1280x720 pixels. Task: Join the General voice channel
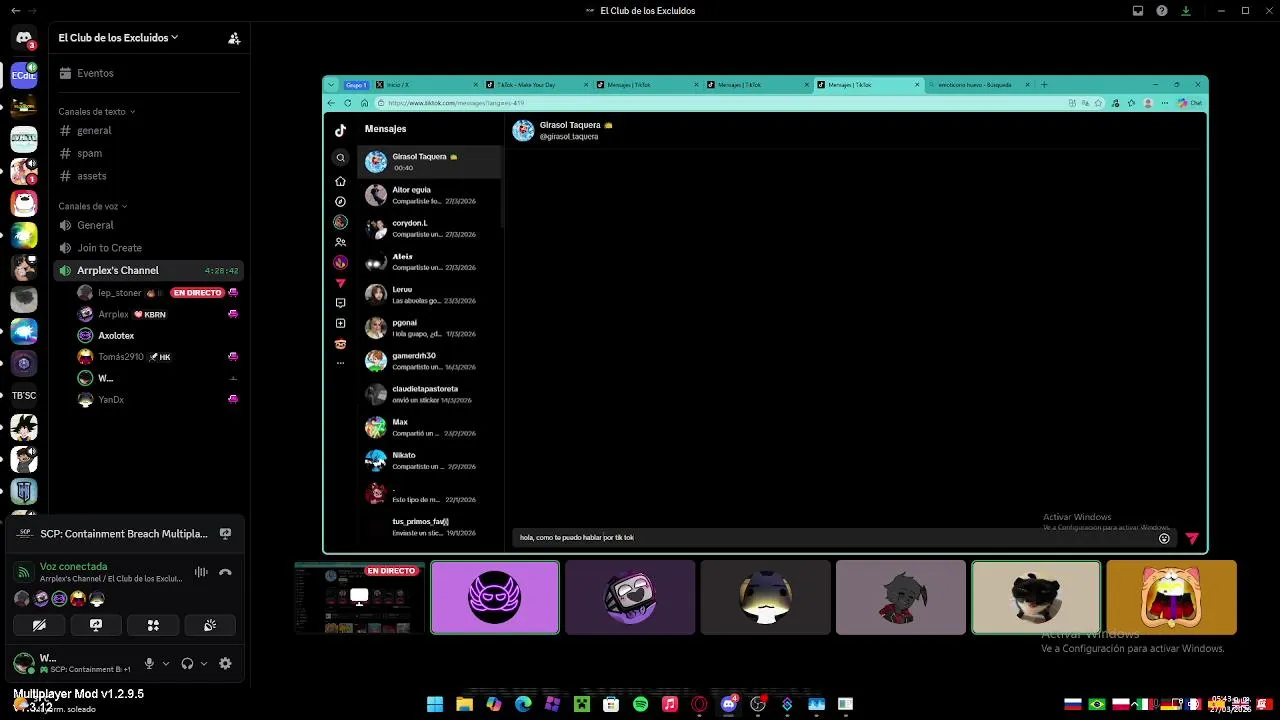pos(96,225)
